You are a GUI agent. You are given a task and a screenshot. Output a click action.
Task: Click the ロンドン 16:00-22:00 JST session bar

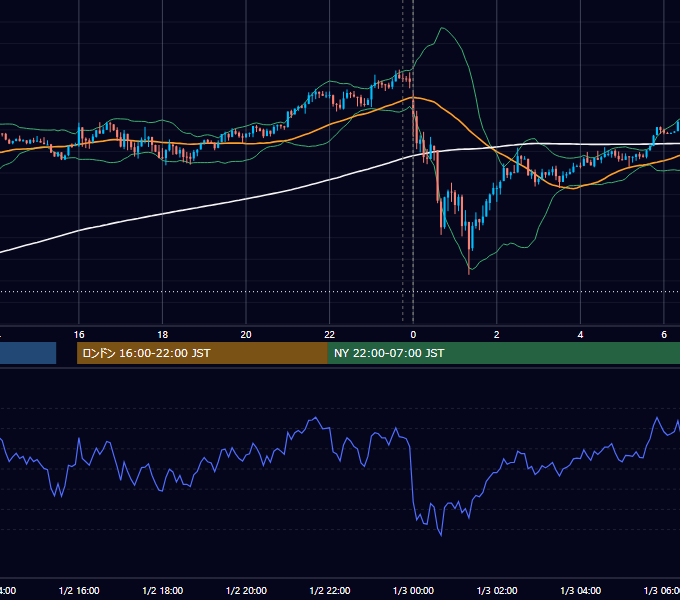tap(202, 353)
